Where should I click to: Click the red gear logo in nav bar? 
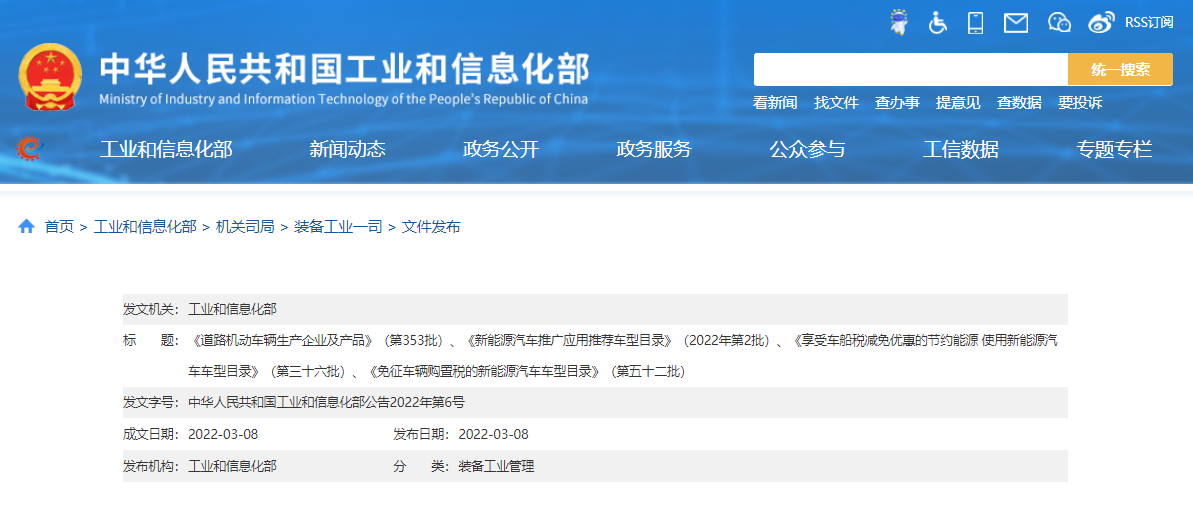coord(30,148)
